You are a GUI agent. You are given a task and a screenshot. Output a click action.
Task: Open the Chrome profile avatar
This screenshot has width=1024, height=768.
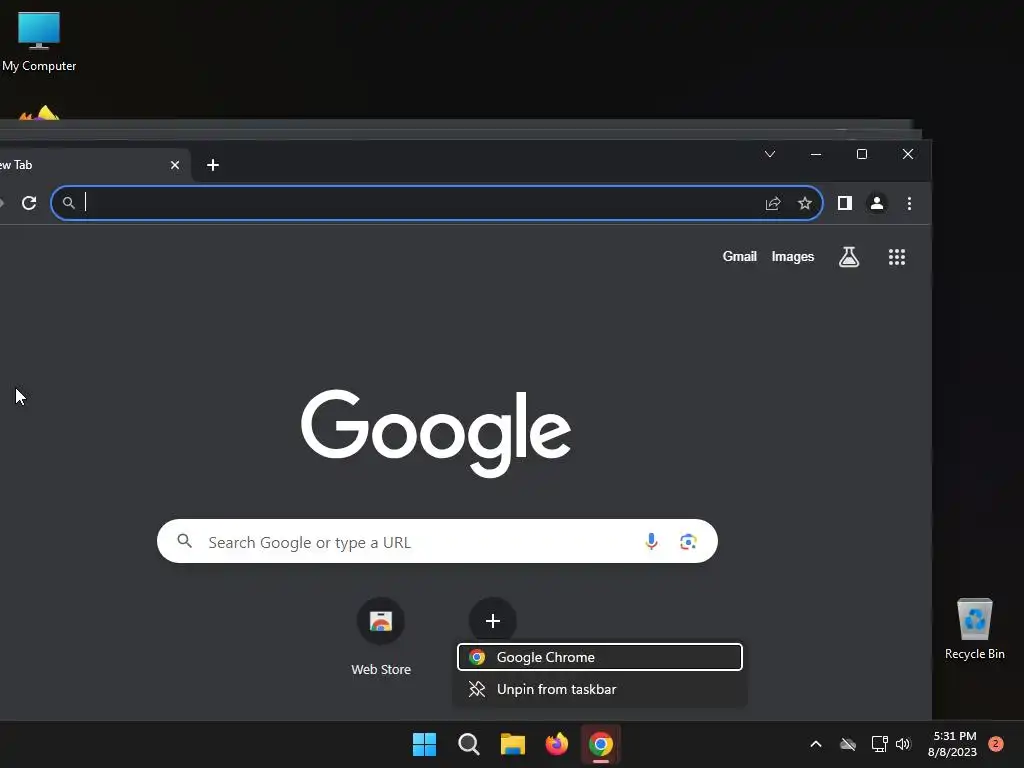(876, 204)
